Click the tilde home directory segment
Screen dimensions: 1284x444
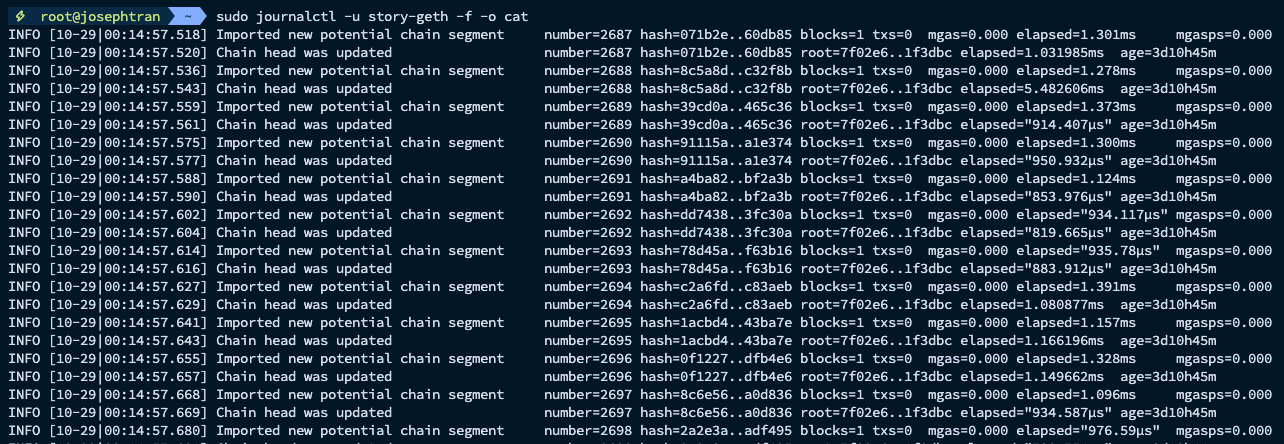tap(185, 17)
